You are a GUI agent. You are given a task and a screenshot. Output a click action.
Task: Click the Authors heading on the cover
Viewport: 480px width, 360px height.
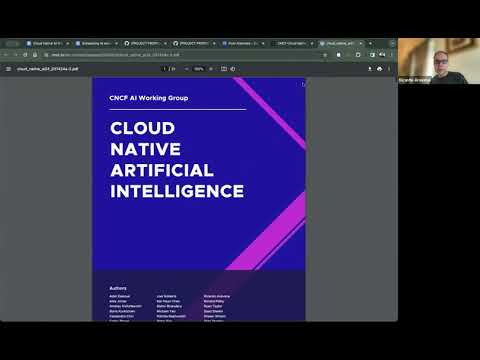click(x=118, y=288)
